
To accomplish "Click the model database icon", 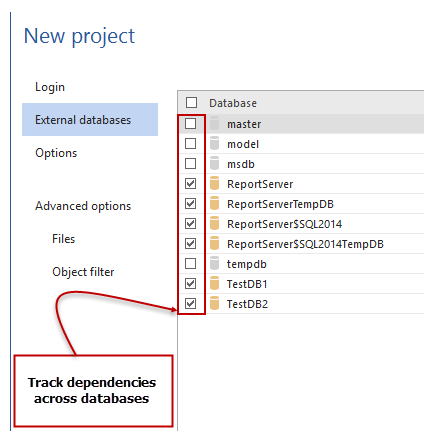I will coord(215,143).
